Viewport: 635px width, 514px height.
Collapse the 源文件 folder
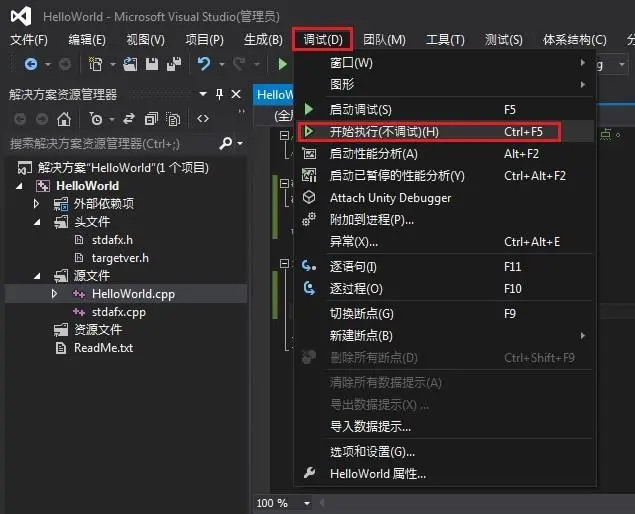tap(37, 276)
